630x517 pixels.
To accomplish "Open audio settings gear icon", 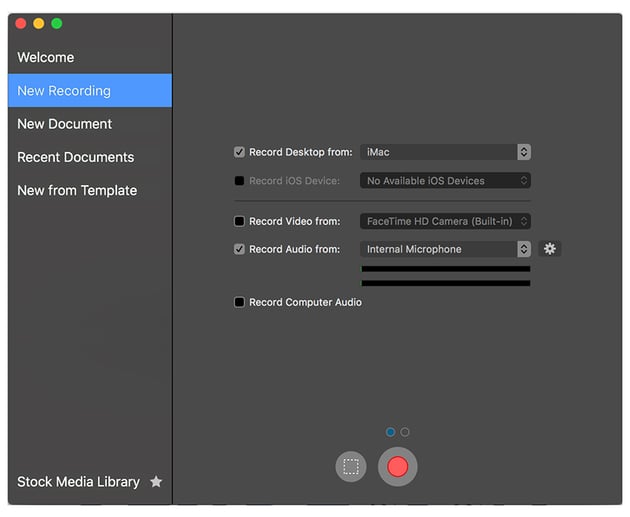I will (549, 249).
